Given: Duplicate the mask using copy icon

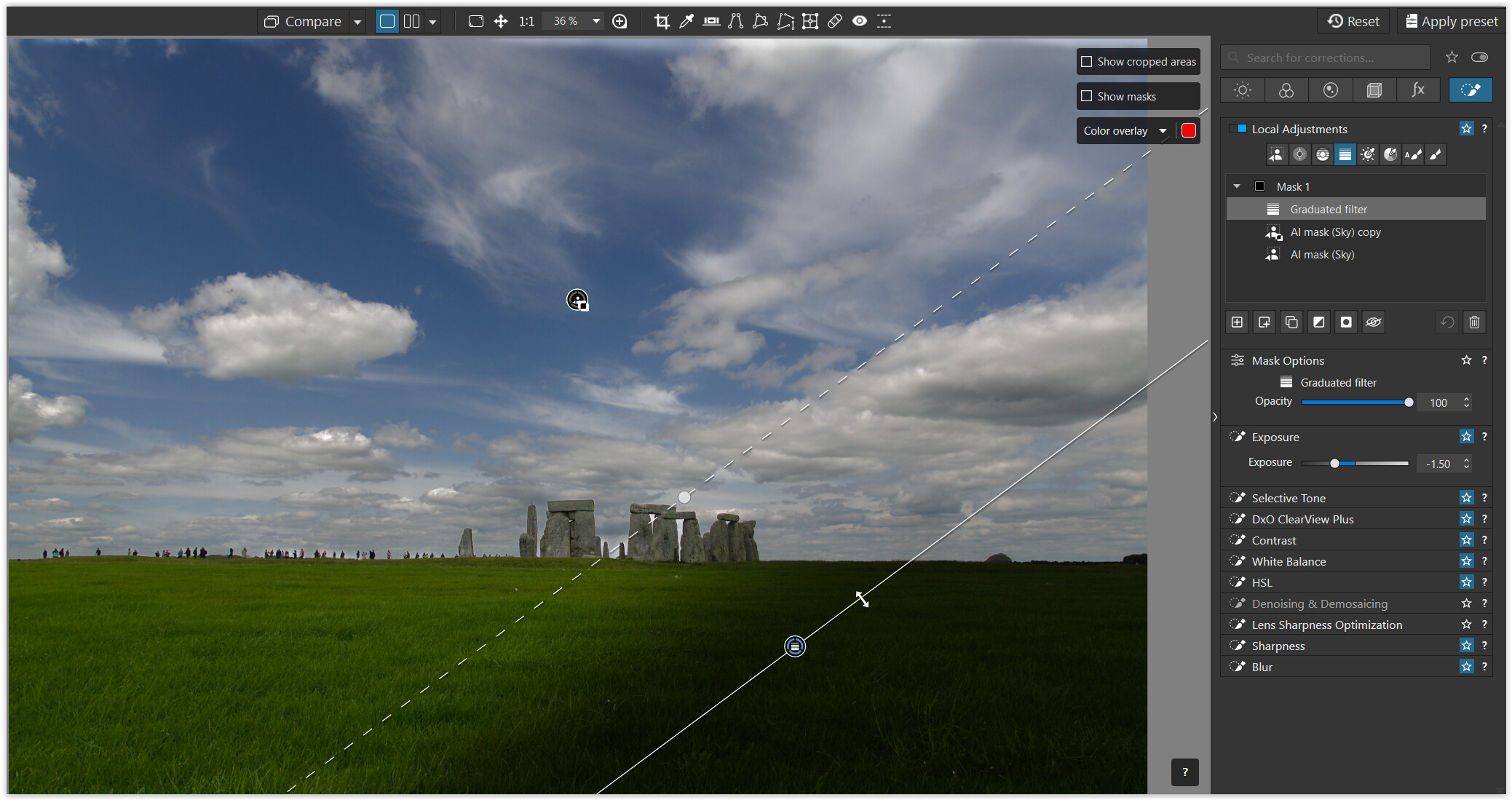Looking at the screenshot, I should (x=1291, y=322).
